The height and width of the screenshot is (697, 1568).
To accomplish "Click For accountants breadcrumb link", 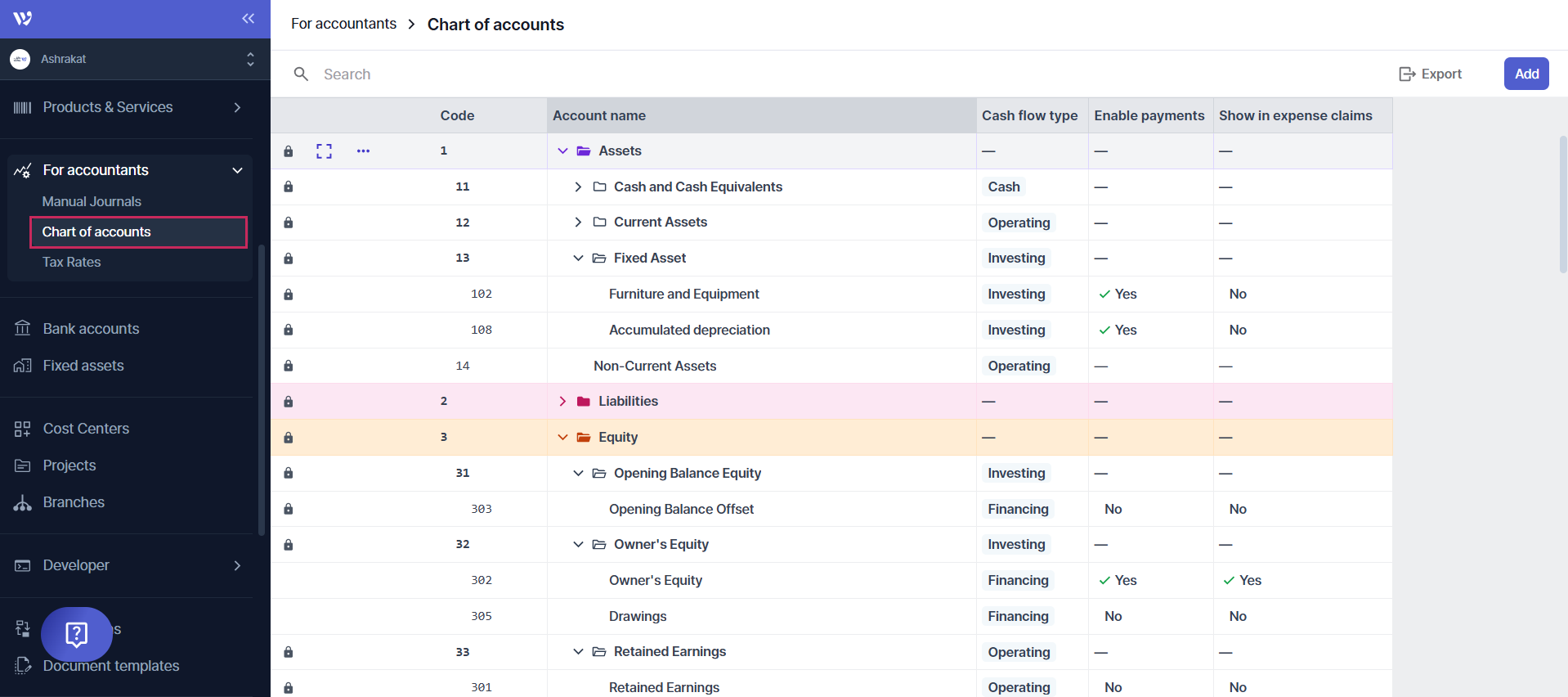I will pyautogui.click(x=343, y=24).
